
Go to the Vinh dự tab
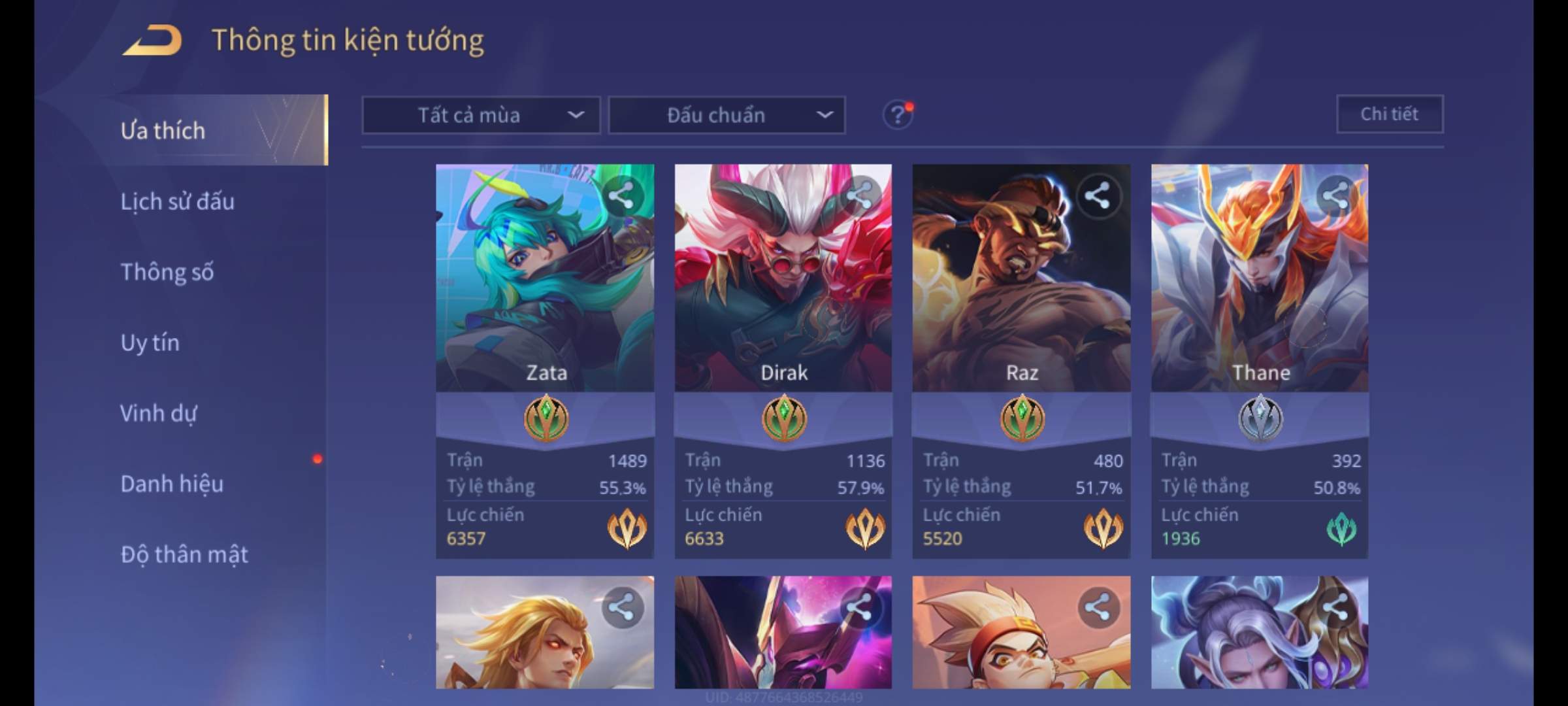[158, 413]
